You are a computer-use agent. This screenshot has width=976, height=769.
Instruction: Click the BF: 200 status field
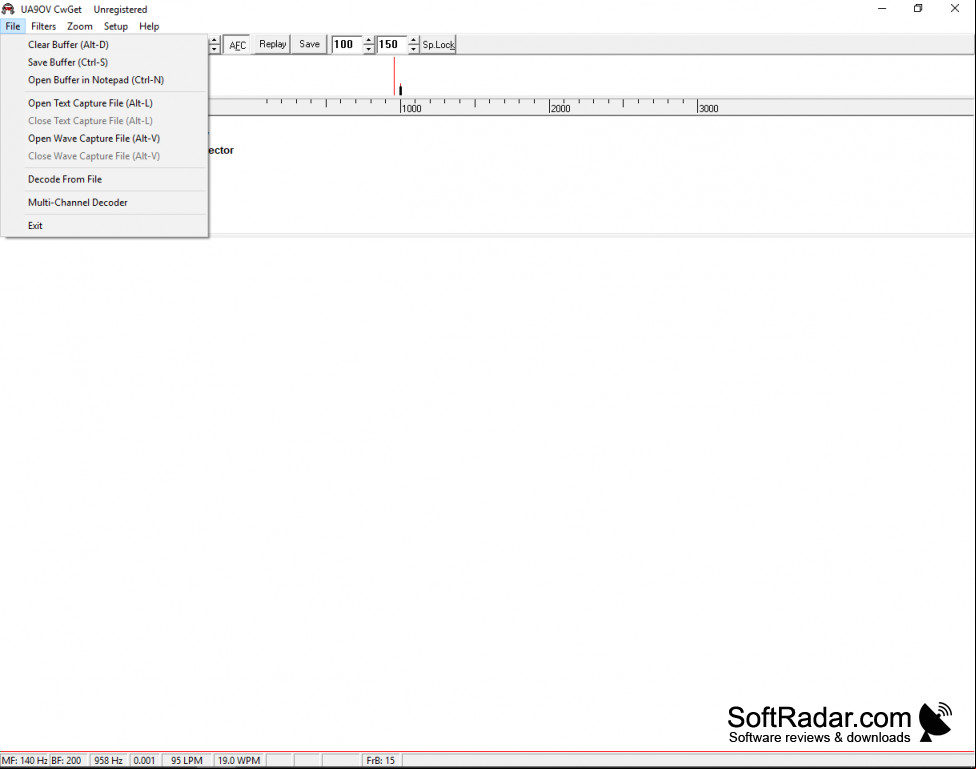pos(67,760)
